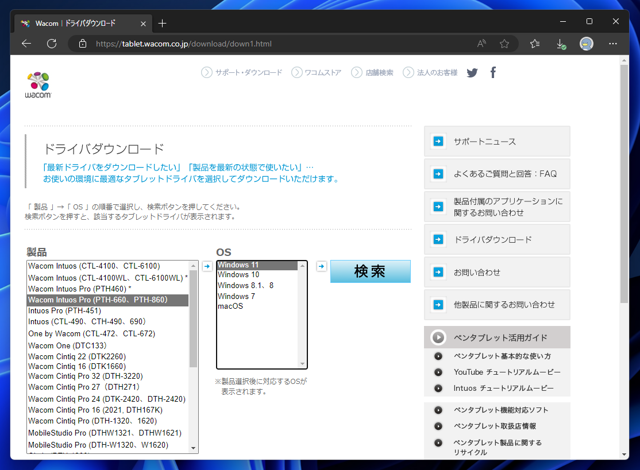The width and height of the screenshot is (640, 470).
Task: Open お問い合わせ sidebar item
Action: (497, 272)
